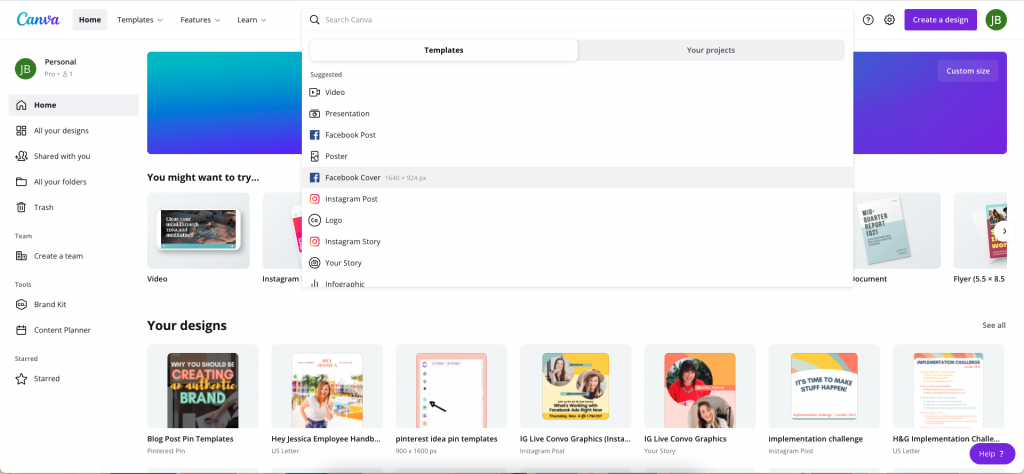Image resolution: width=1024 pixels, height=474 pixels.
Task: Open the Video suggestion card thumbnail
Action: tap(198, 230)
